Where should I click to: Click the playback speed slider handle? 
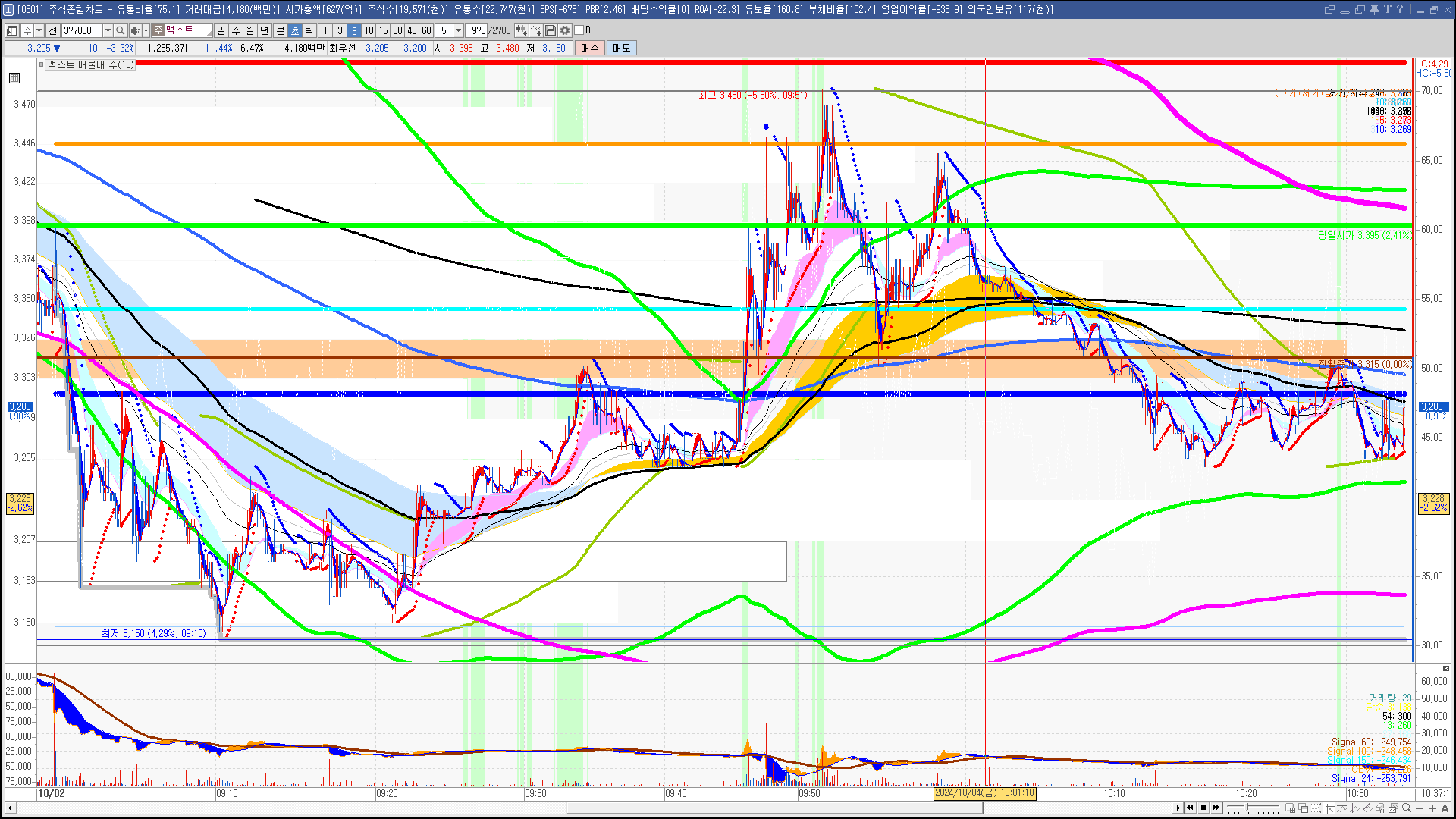coord(1247,807)
